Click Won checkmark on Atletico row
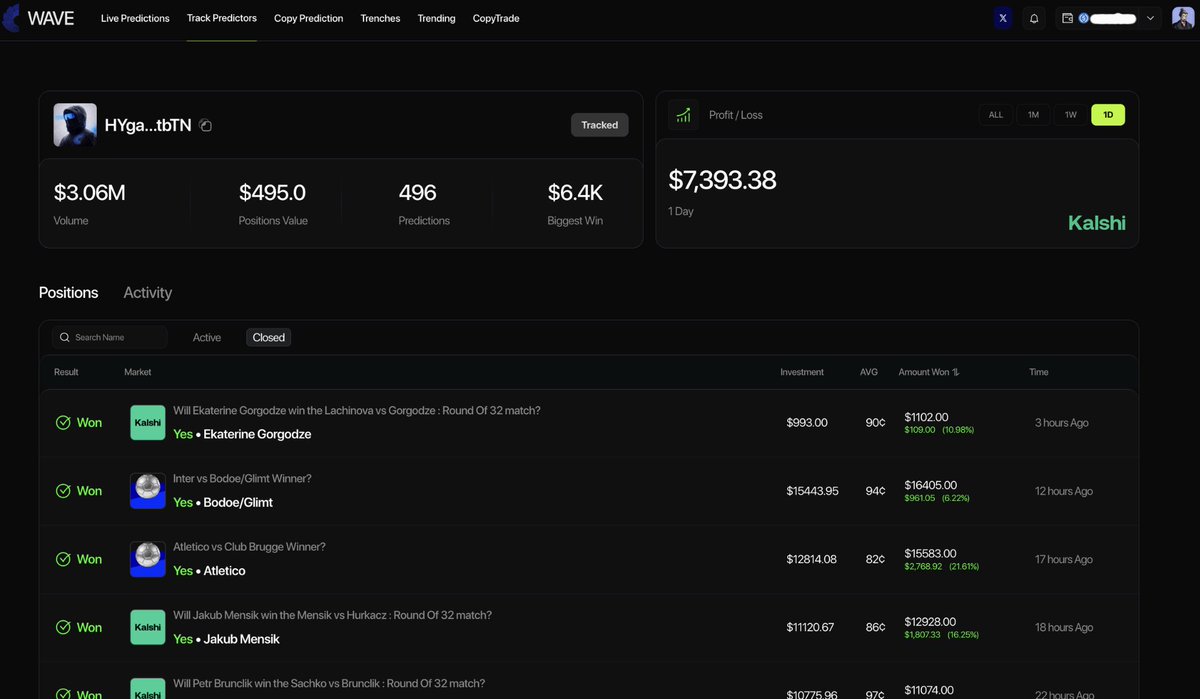 (63, 559)
